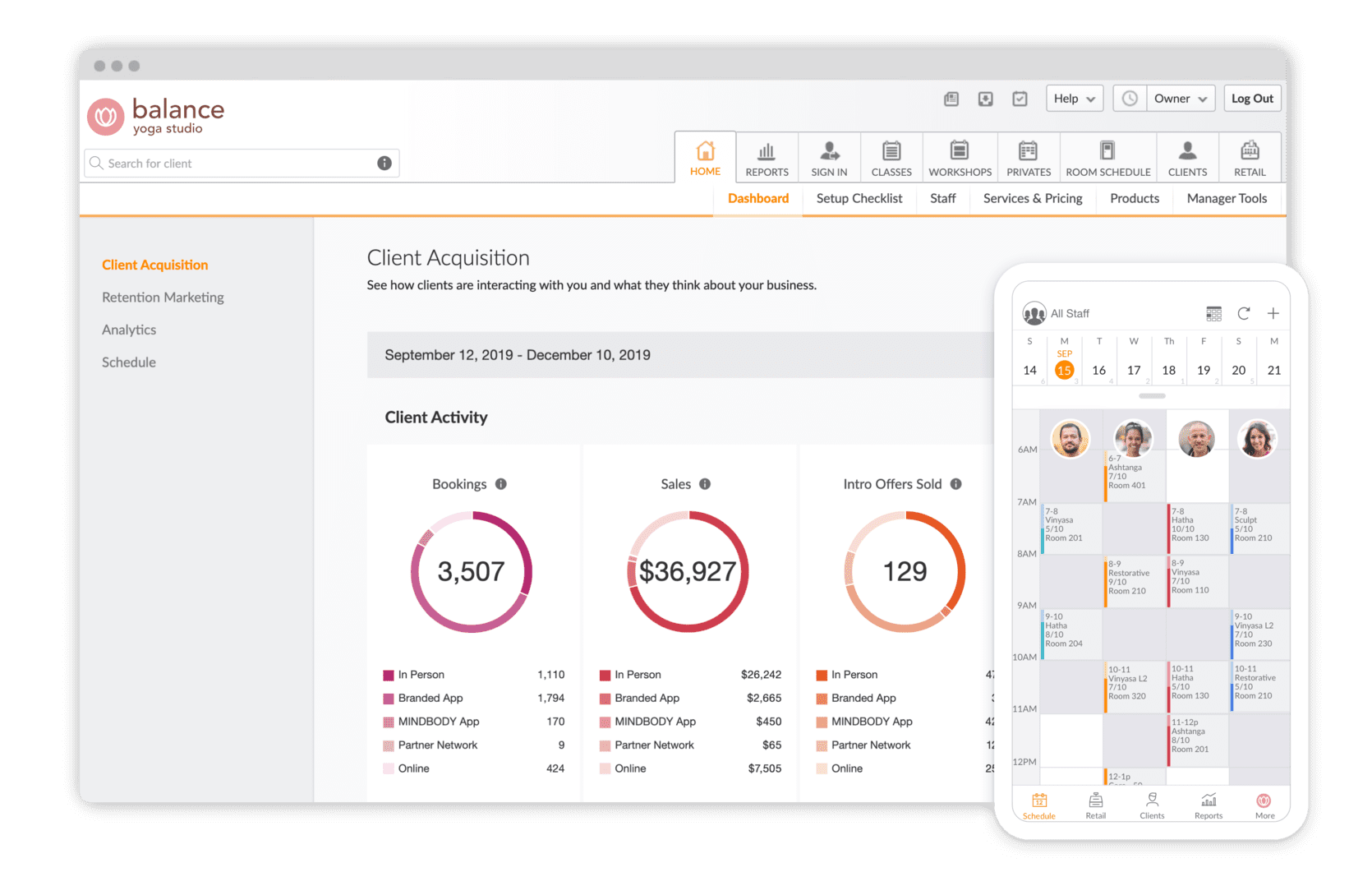Image resolution: width=1372 pixels, height=872 pixels.
Task: Expand the All Staff selector
Action: click(x=1057, y=313)
